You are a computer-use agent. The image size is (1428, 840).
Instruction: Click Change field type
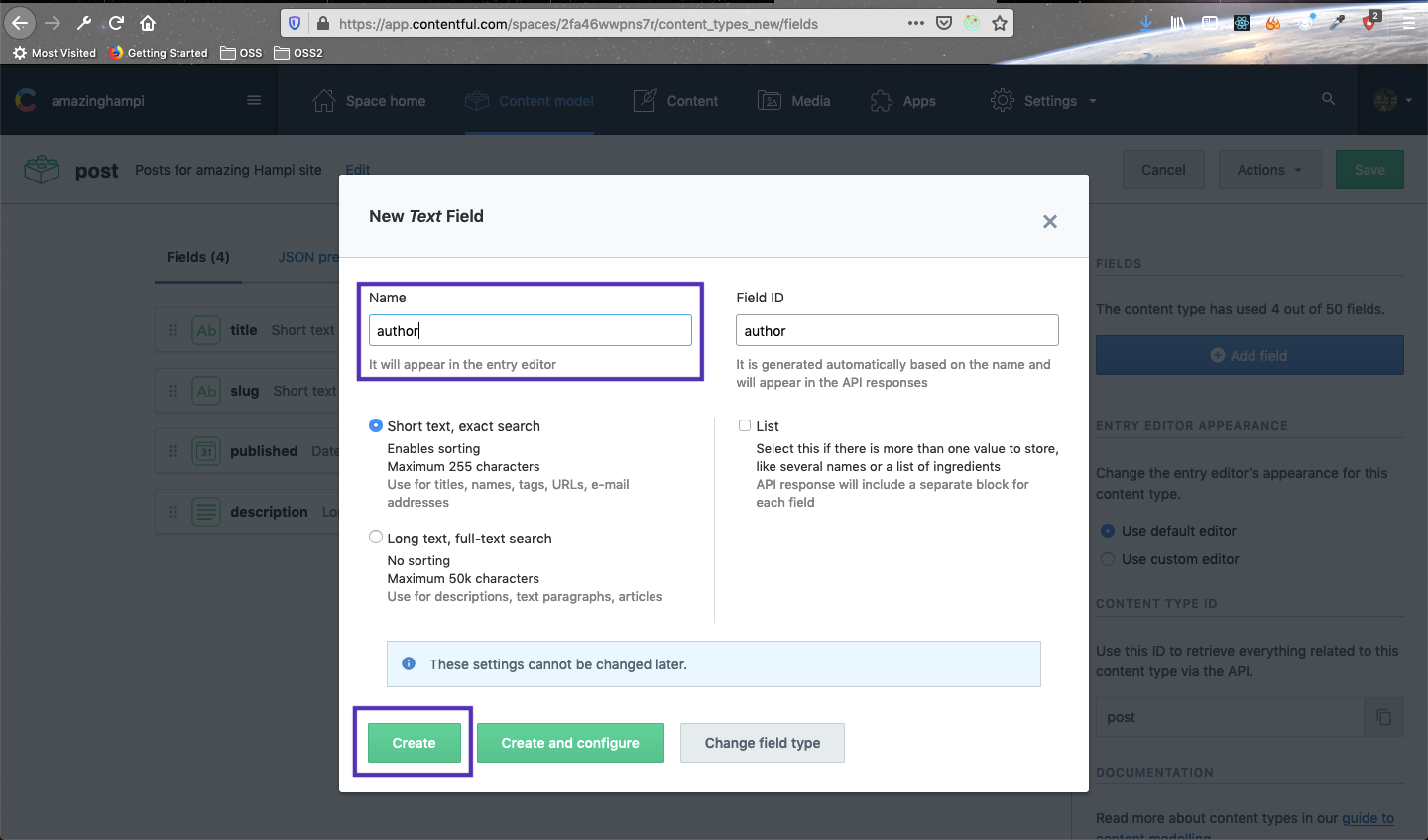763,743
